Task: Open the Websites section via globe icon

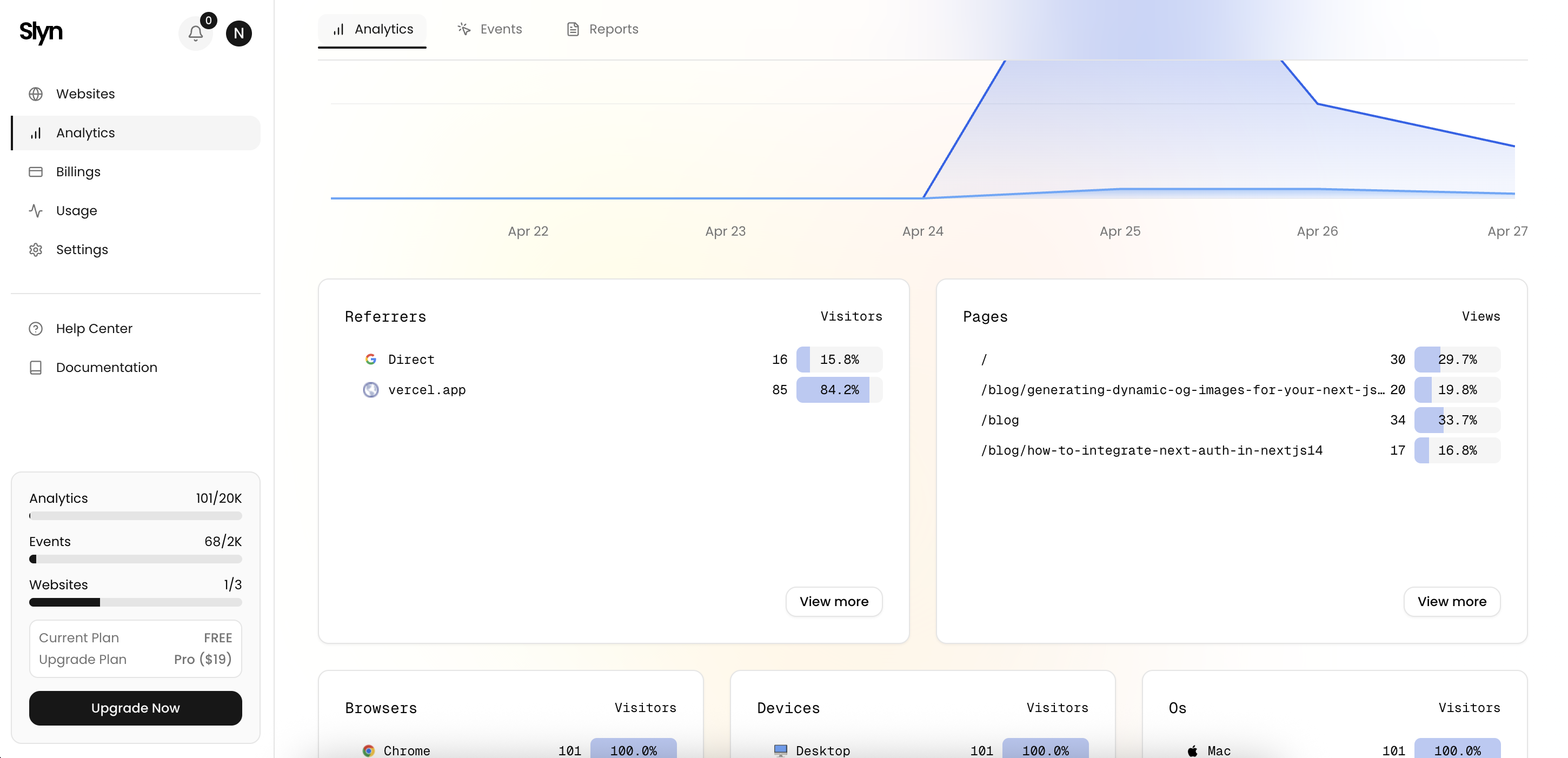Action: click(x=36, y=94)
